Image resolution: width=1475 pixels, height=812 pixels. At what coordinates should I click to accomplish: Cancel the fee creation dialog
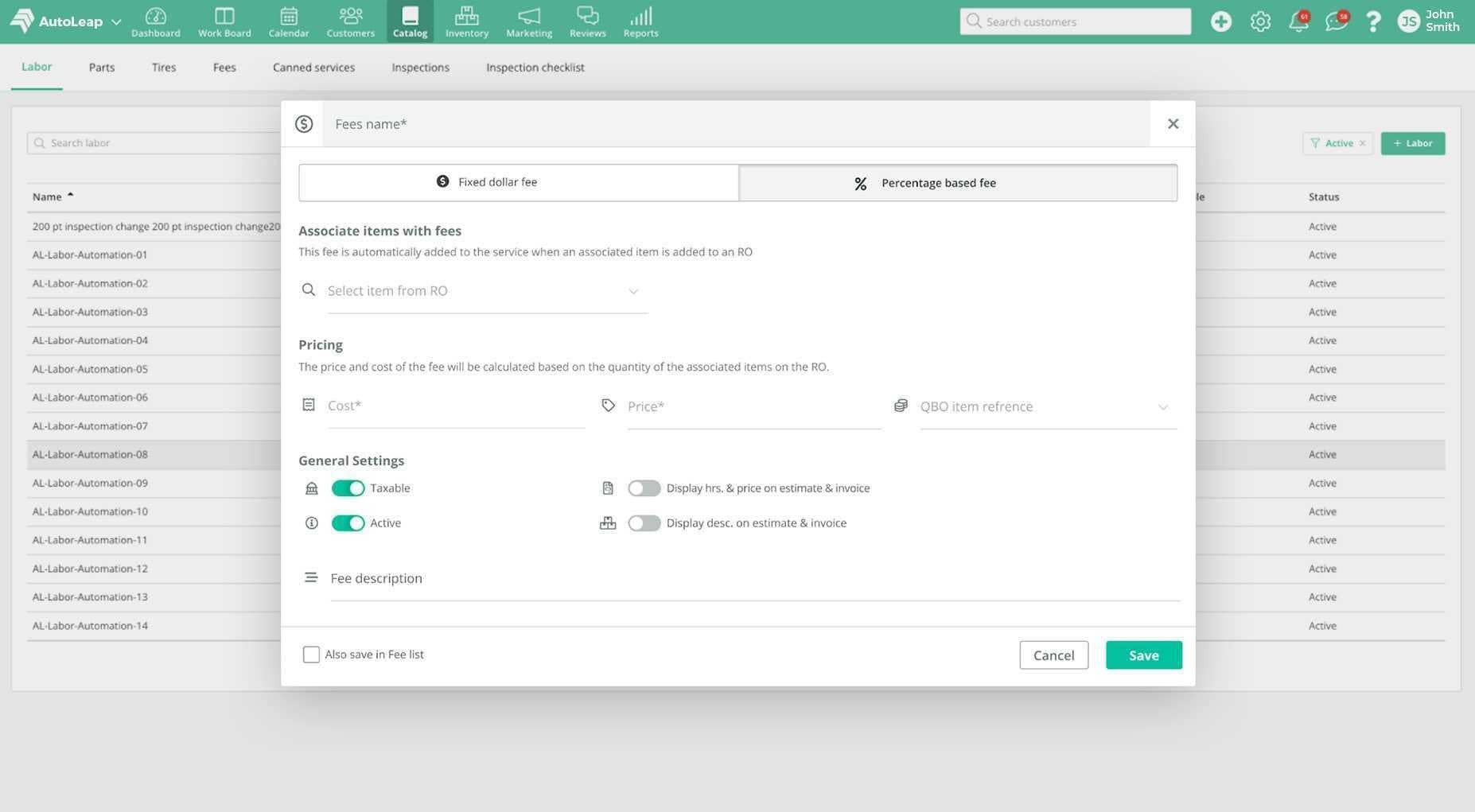tap(1053, 653)
